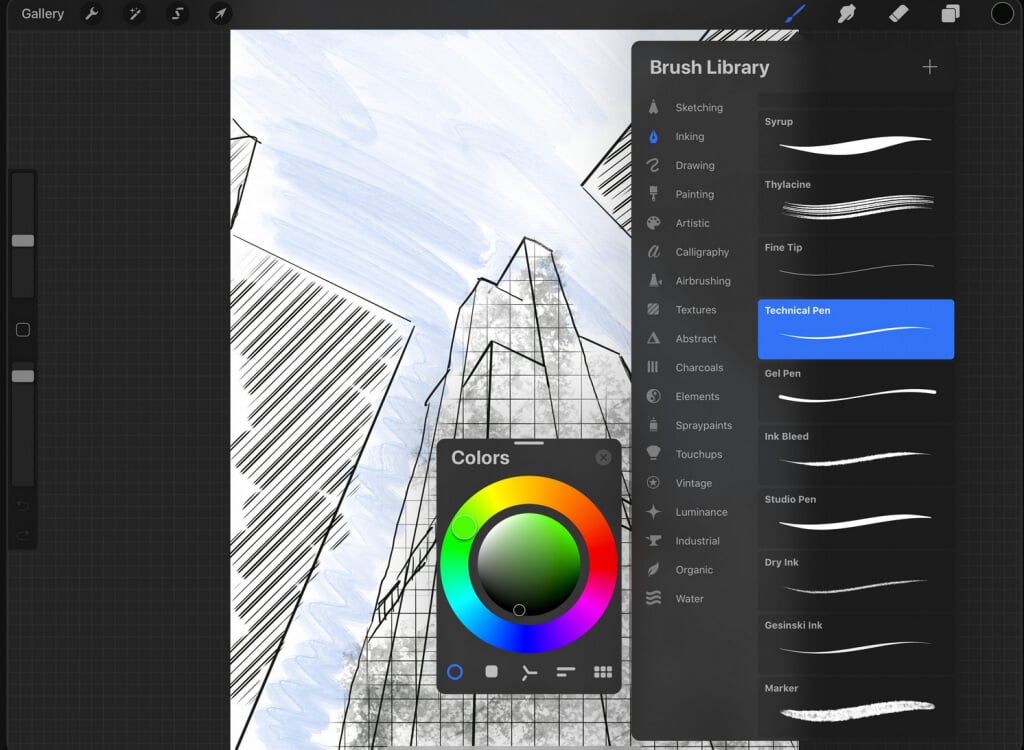Click the Airbrushing set icon
Image resolution: width=1024 pixels, height=750 pixels.
point(654,281)
